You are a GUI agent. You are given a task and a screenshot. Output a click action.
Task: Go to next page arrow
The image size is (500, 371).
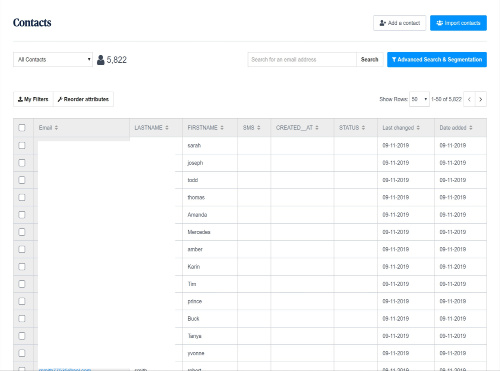click(481, 99)
